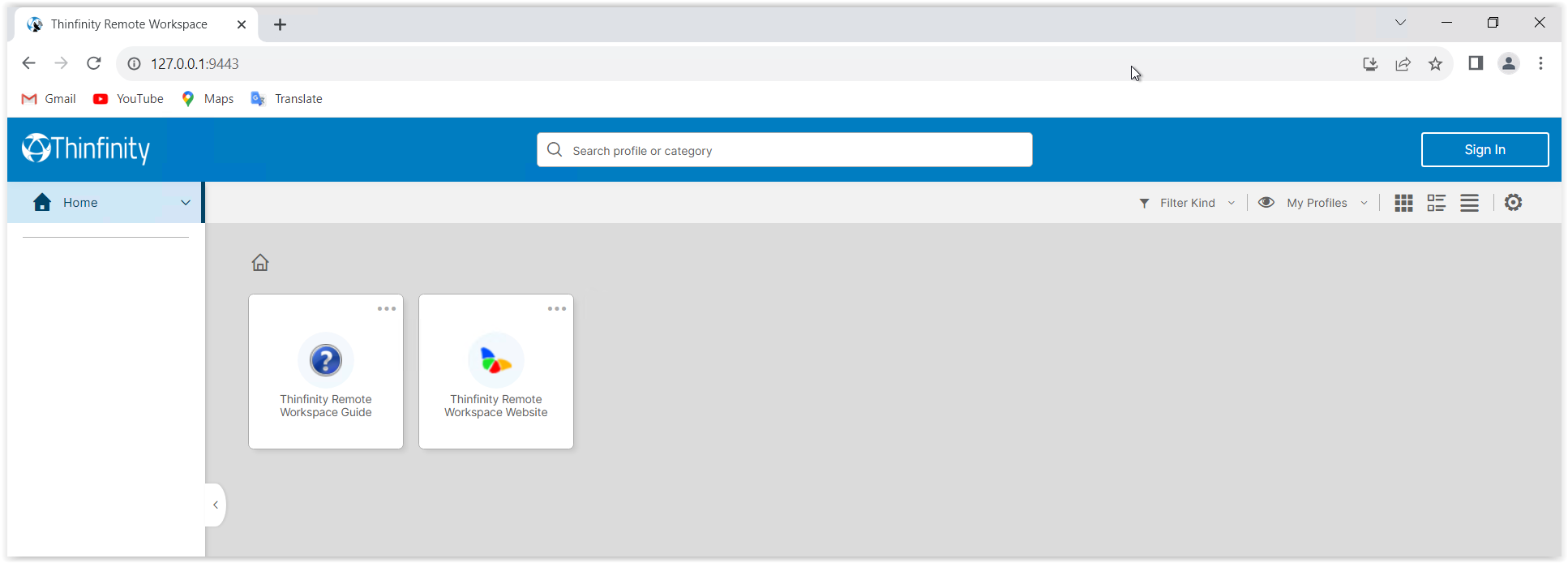Open the Thinfinity Remote Workspace Guide card
1568x563 pixels.
point(326,372)
